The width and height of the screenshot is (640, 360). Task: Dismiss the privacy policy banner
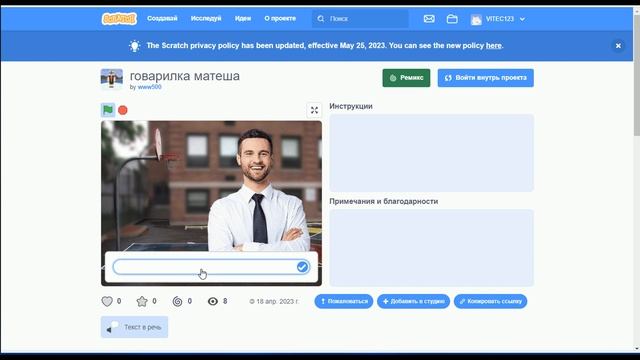[618, 46]
